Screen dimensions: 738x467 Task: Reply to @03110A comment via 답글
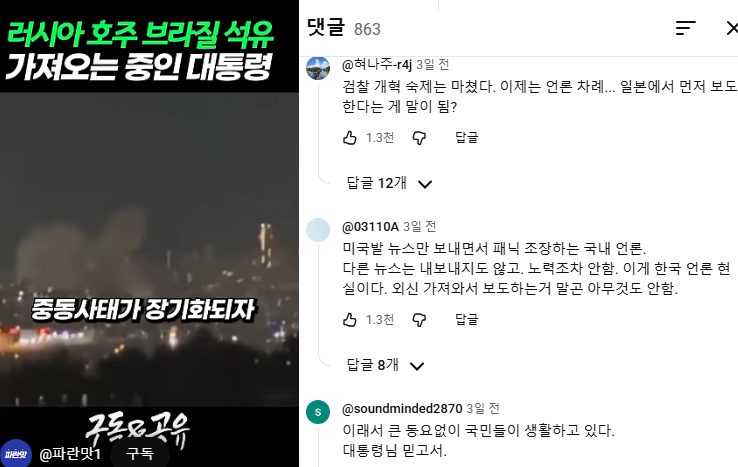coord(466,320)
